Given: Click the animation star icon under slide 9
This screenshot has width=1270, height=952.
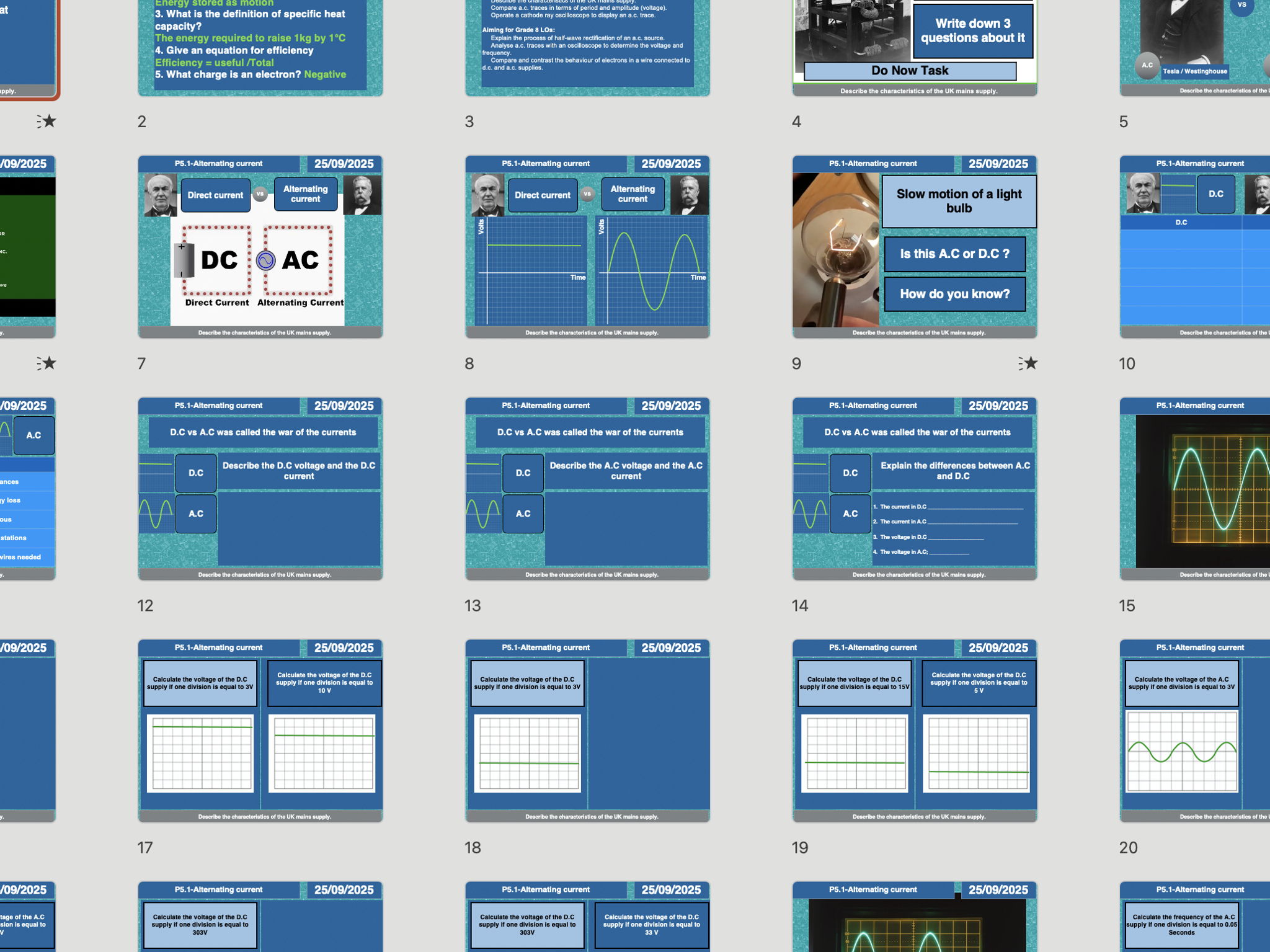Looking at the screenshot, I should pos(1028,363).
